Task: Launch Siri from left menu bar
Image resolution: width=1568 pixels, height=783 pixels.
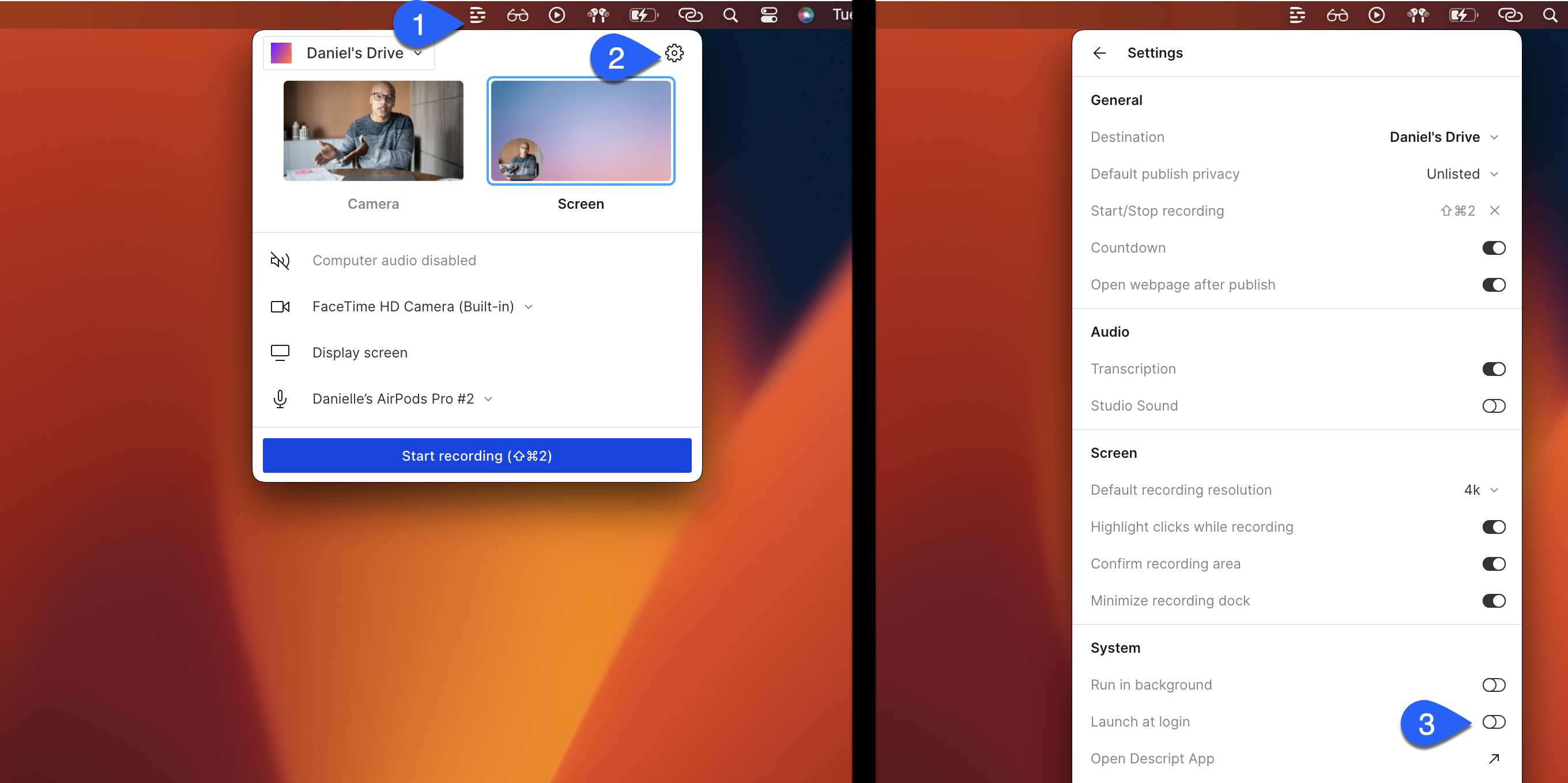Action: coord(806,14)
